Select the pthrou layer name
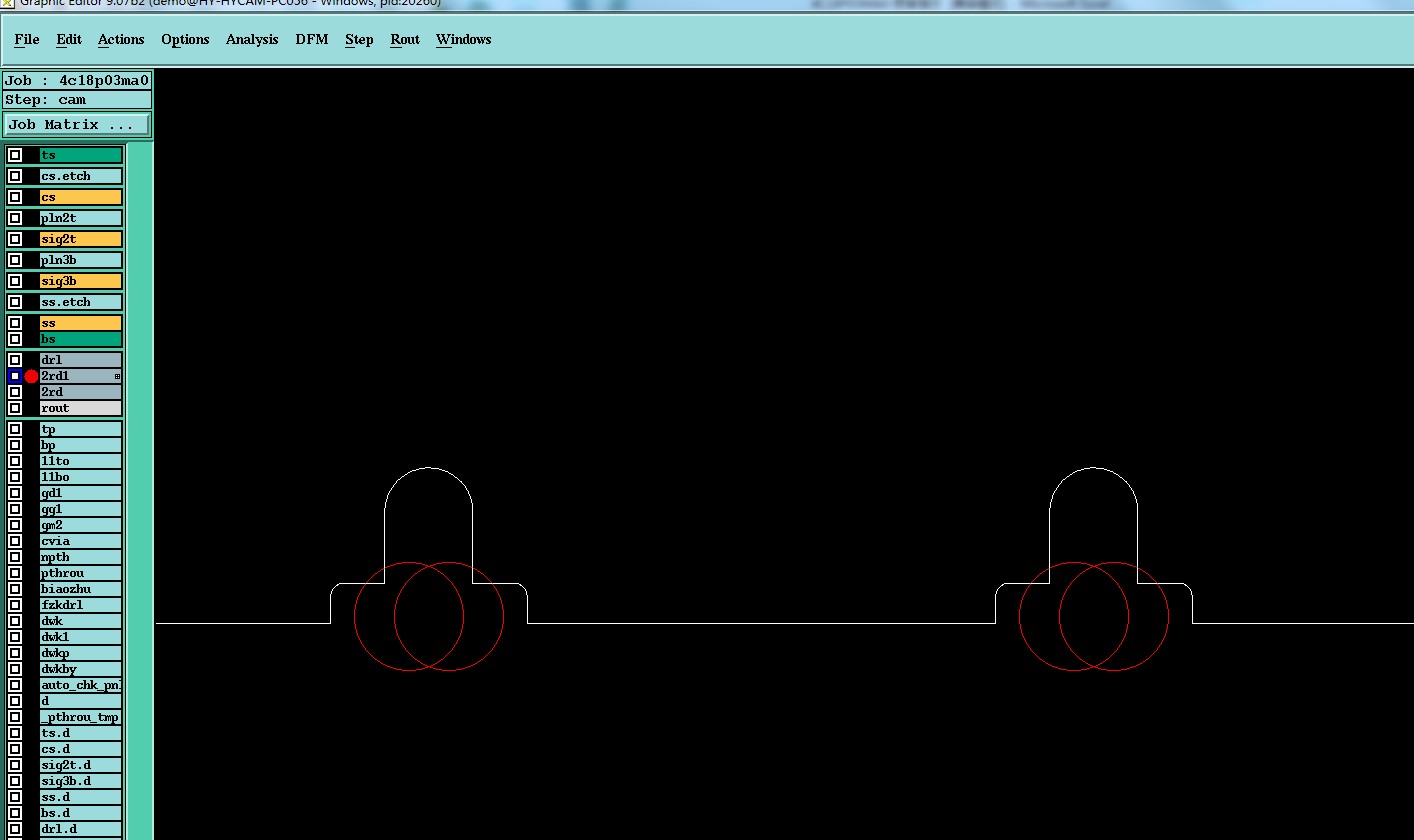 (x=80, y=573)
